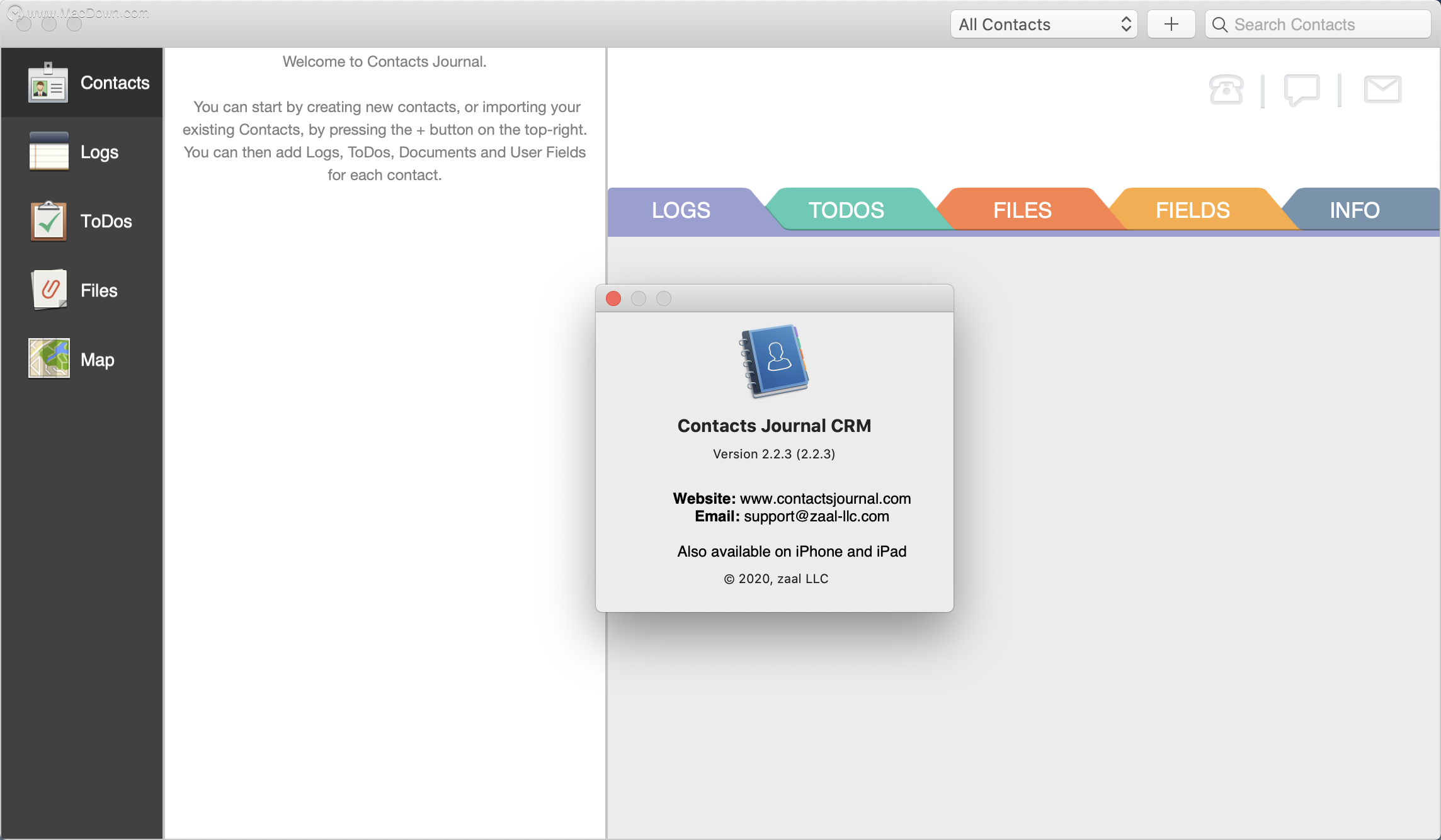Viewport: 1441px width, 840px height.
Task: Click the plus add contact button
Action: (1171, 25)
